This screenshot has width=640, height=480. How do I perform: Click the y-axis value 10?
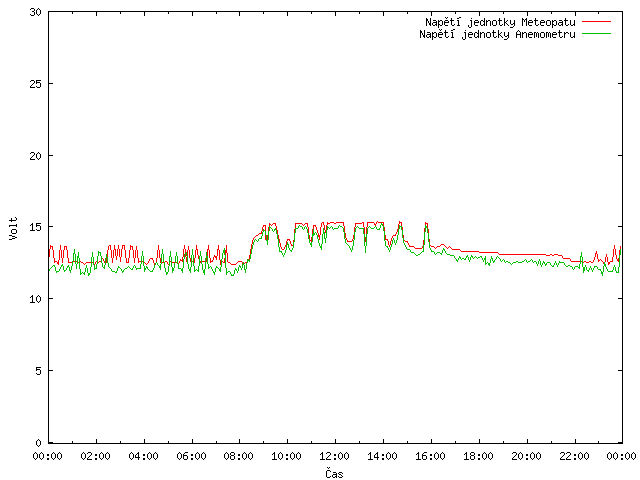point(36,299)
